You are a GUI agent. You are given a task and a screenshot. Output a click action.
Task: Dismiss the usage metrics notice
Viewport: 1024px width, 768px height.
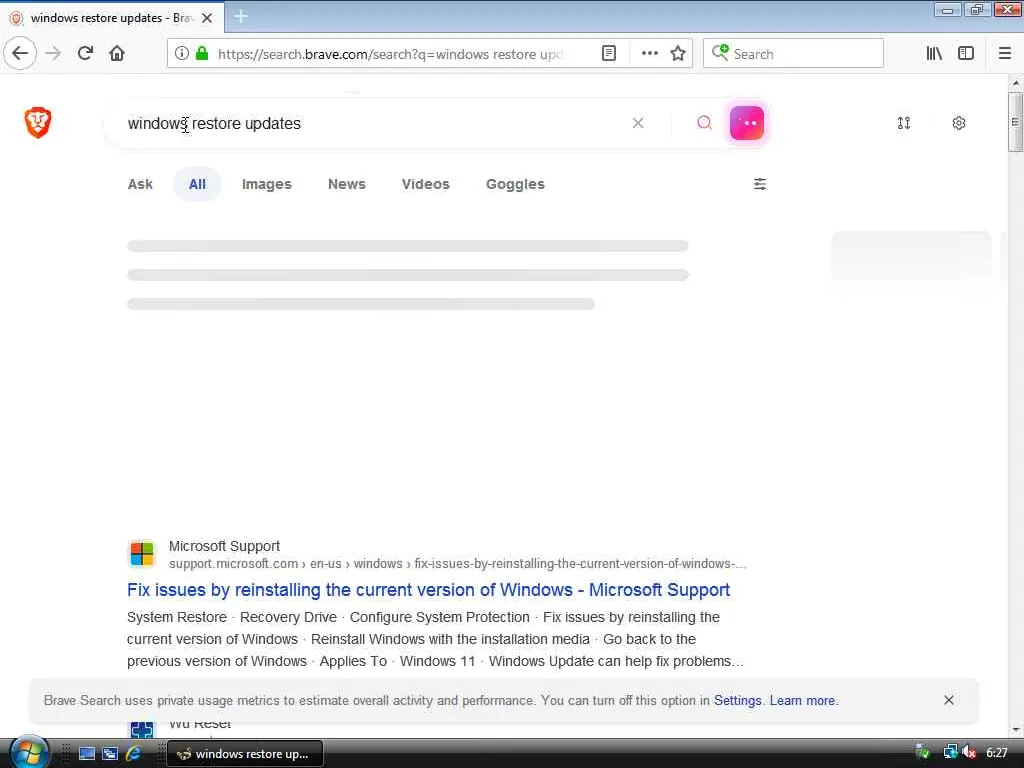(x=949, y=700)
